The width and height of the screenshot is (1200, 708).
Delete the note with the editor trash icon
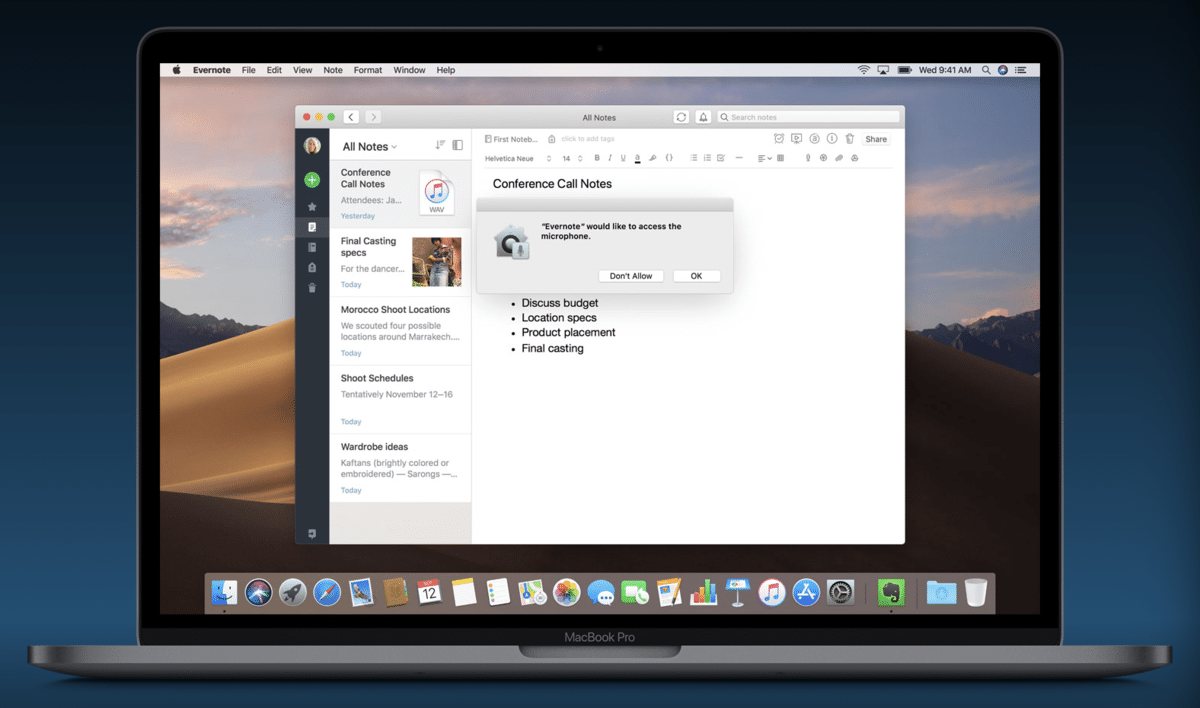coord(850,139)
